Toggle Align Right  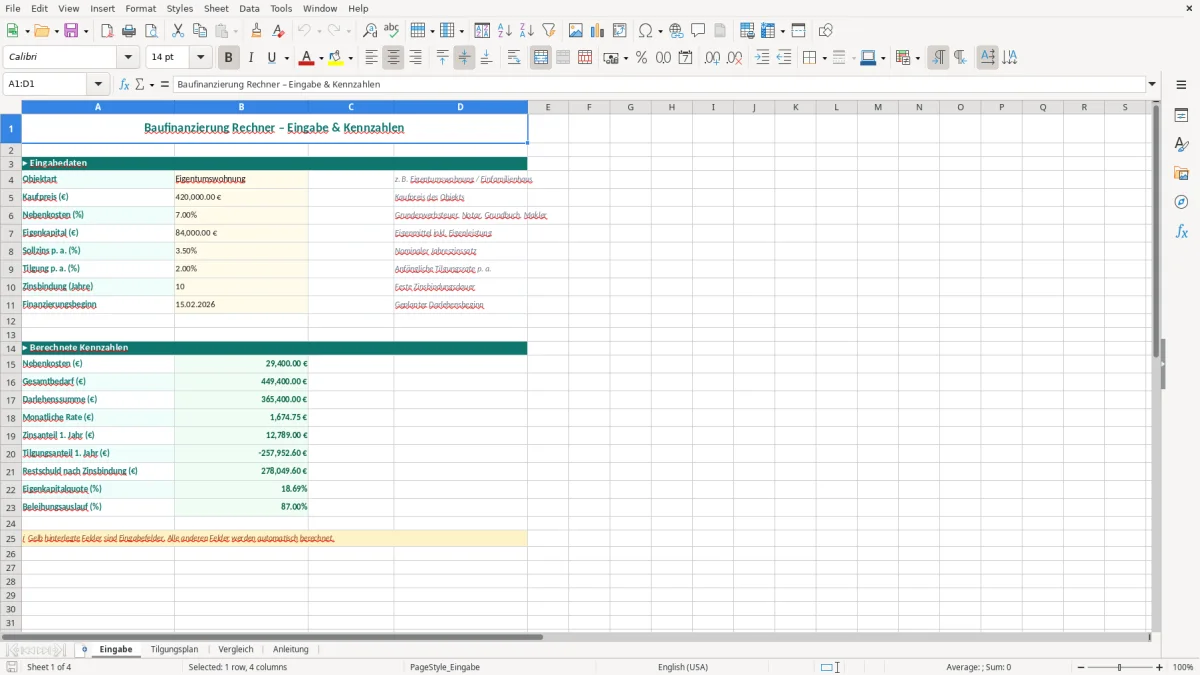(x=416, y=58)
